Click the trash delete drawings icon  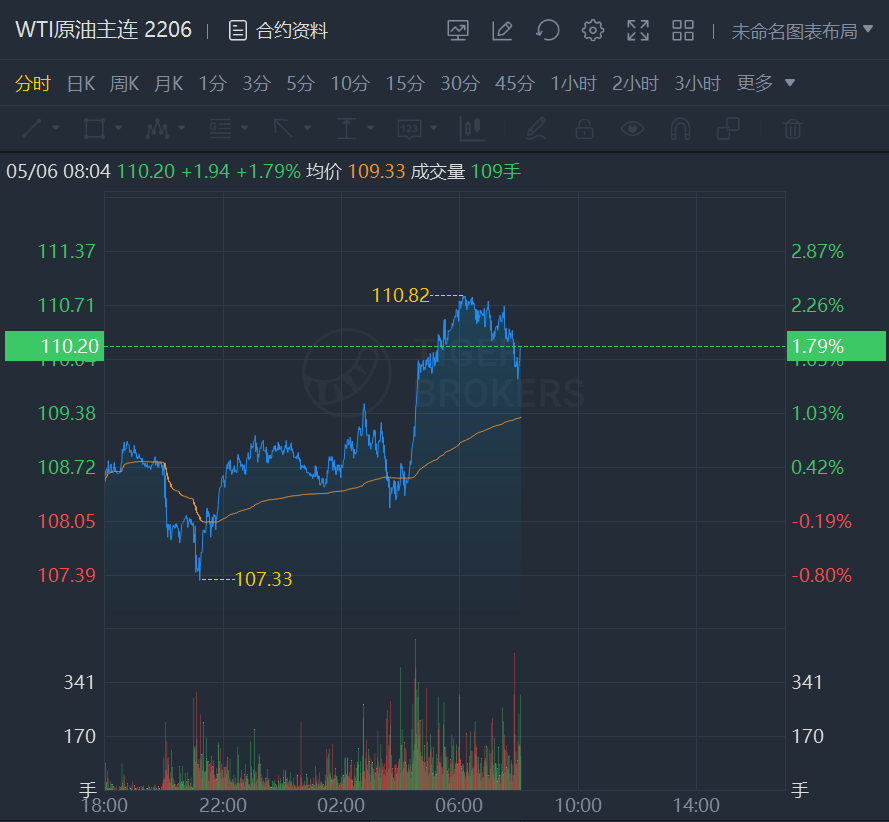tap(792, 129)
